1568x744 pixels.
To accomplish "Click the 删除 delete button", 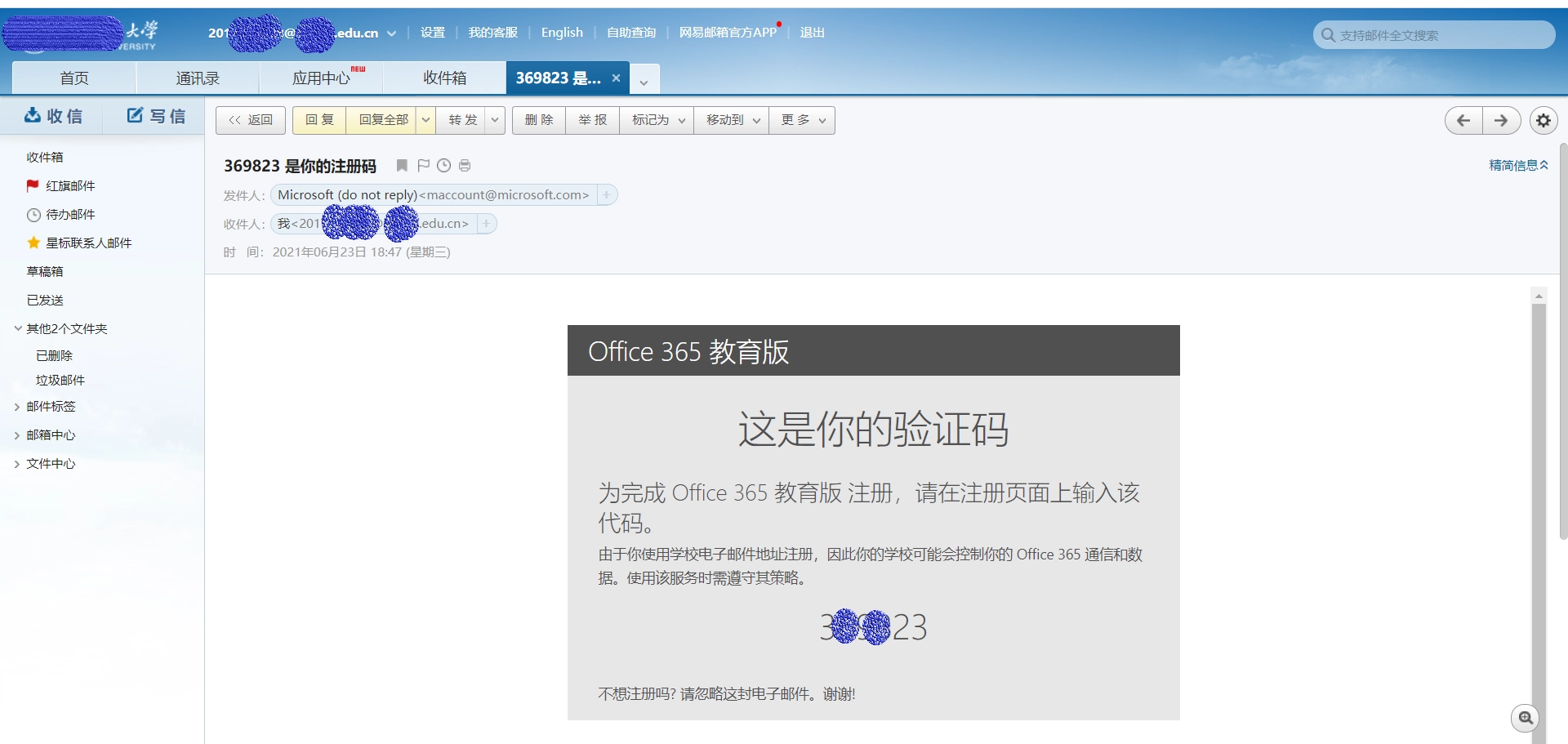I will [539, 120].
